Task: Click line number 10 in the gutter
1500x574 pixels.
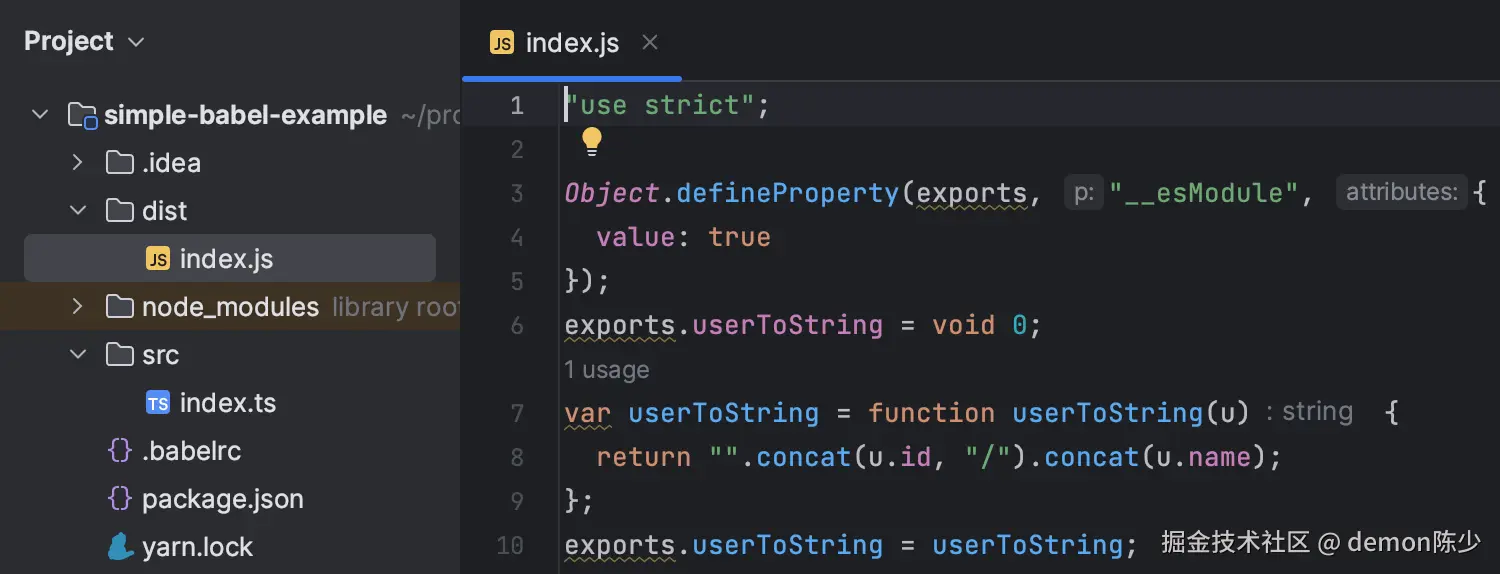Action: tap(510, 545)
